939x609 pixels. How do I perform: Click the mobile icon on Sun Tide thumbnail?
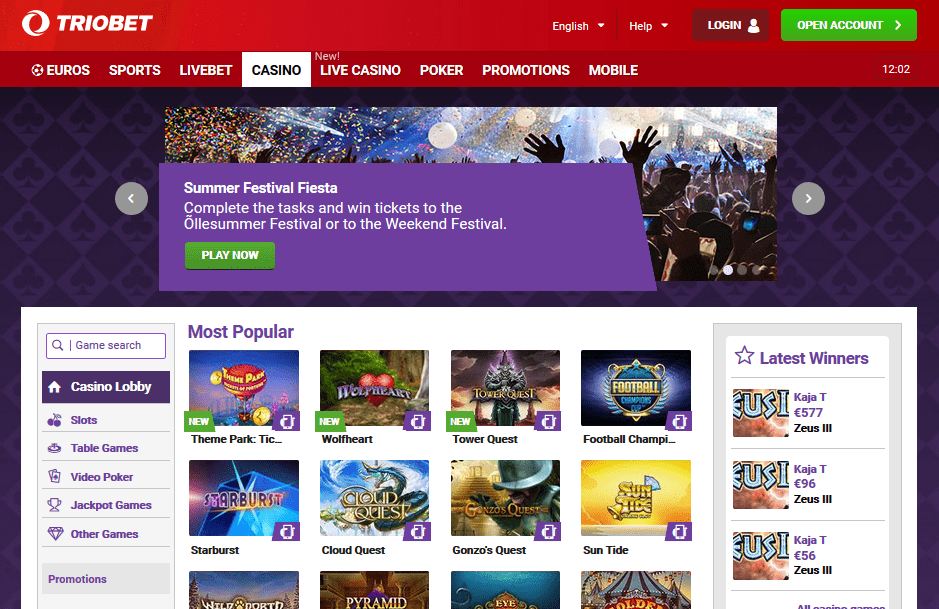(679, 531)
